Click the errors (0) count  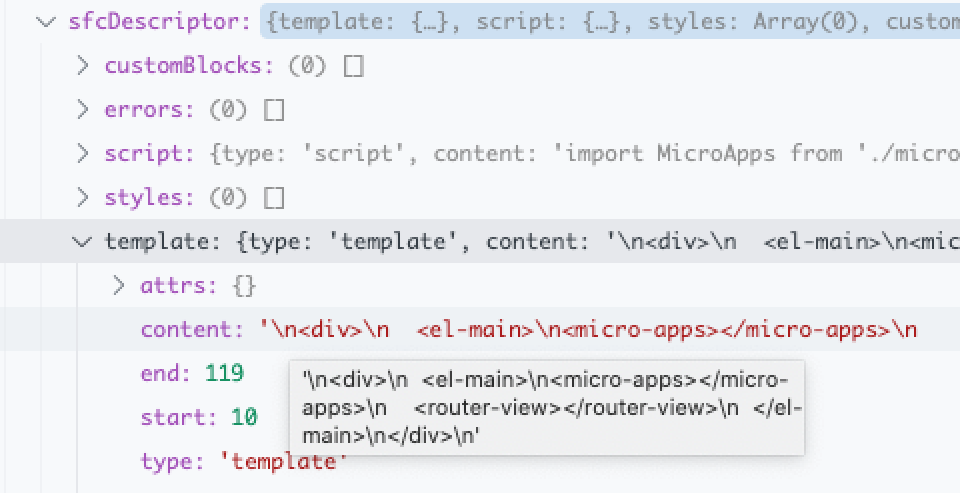coord(228,110)
